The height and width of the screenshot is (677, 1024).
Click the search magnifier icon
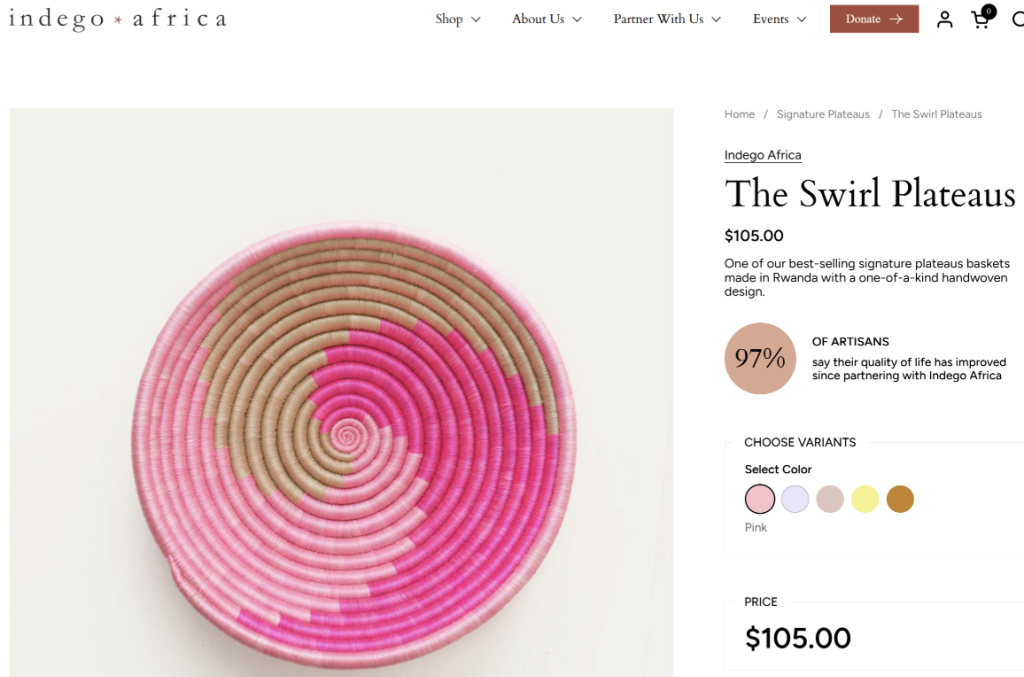1019,19
